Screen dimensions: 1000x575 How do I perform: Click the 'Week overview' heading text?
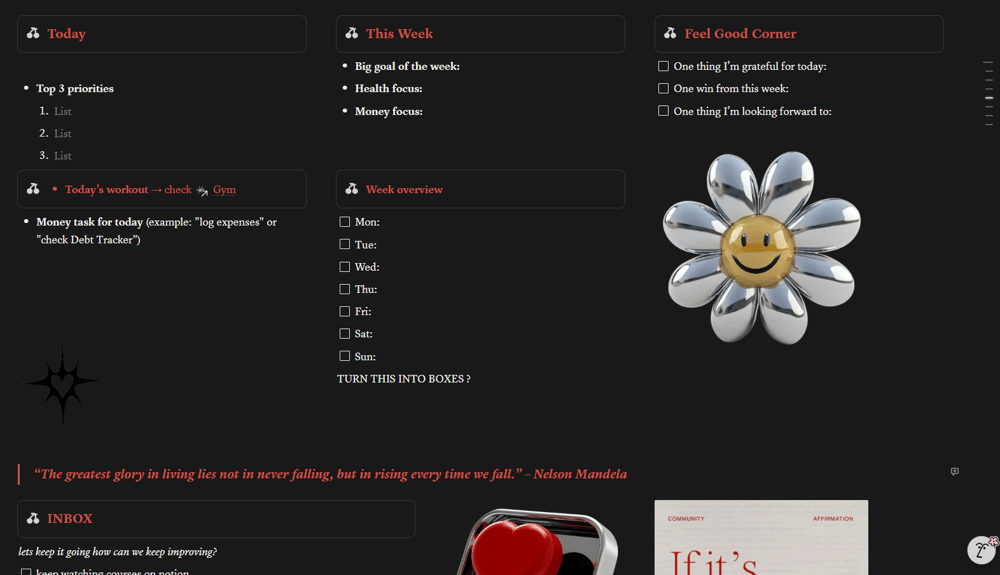click(404, 189)
